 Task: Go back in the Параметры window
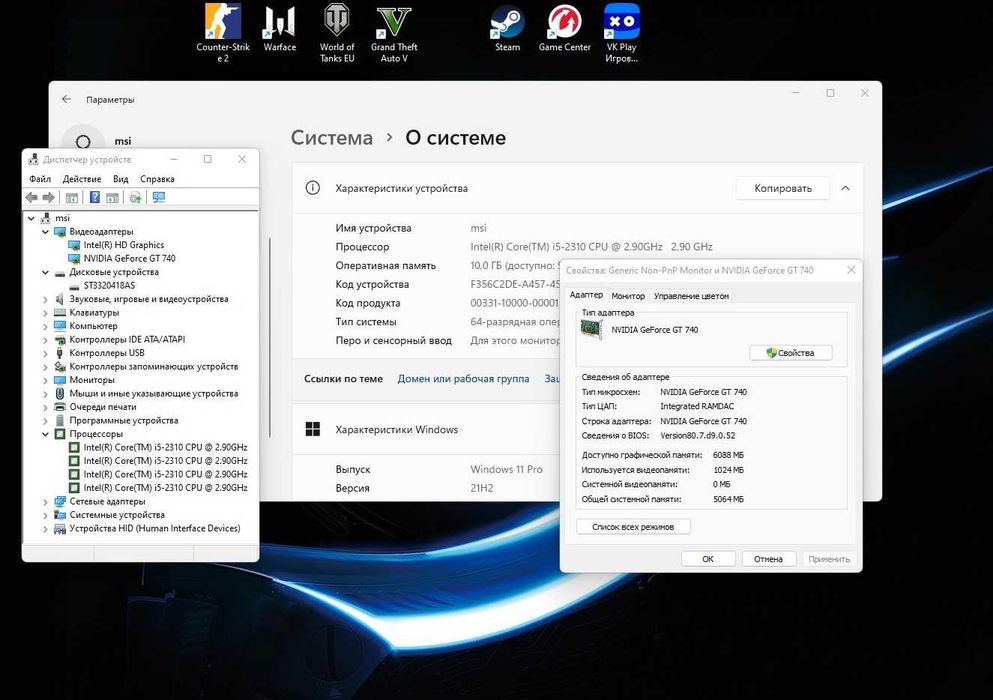(66, 99)
